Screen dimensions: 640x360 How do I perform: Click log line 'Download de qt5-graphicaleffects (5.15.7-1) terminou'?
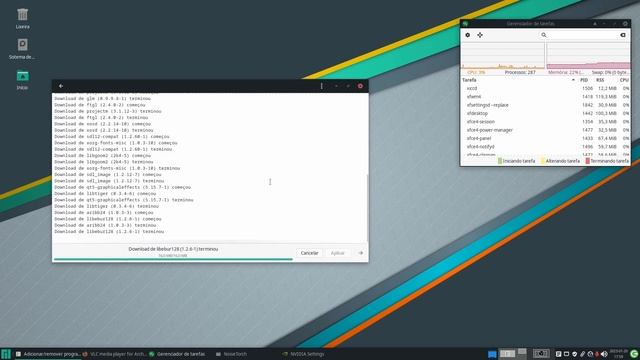[x=124, y=200]
